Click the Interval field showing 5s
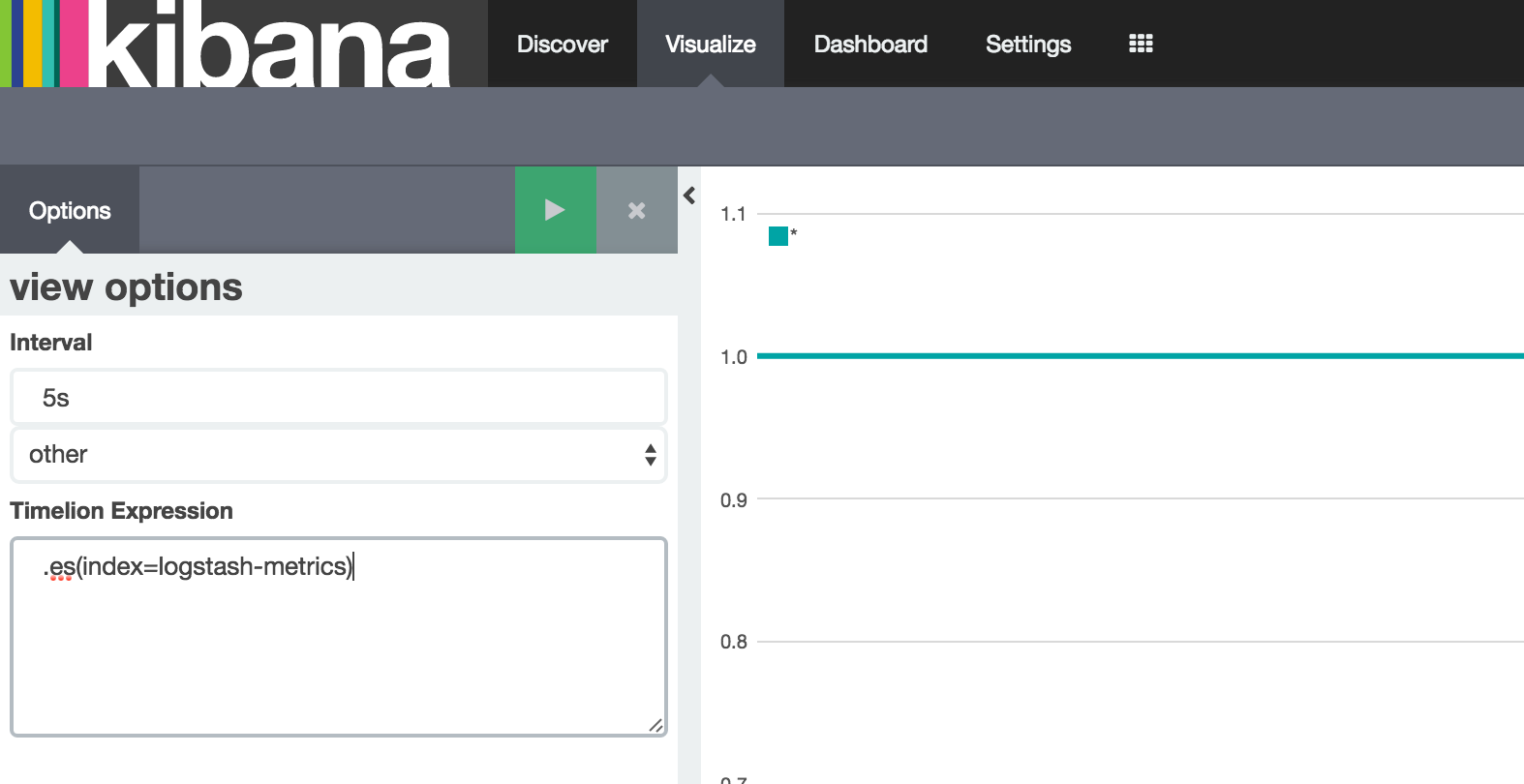 point(338,398)
